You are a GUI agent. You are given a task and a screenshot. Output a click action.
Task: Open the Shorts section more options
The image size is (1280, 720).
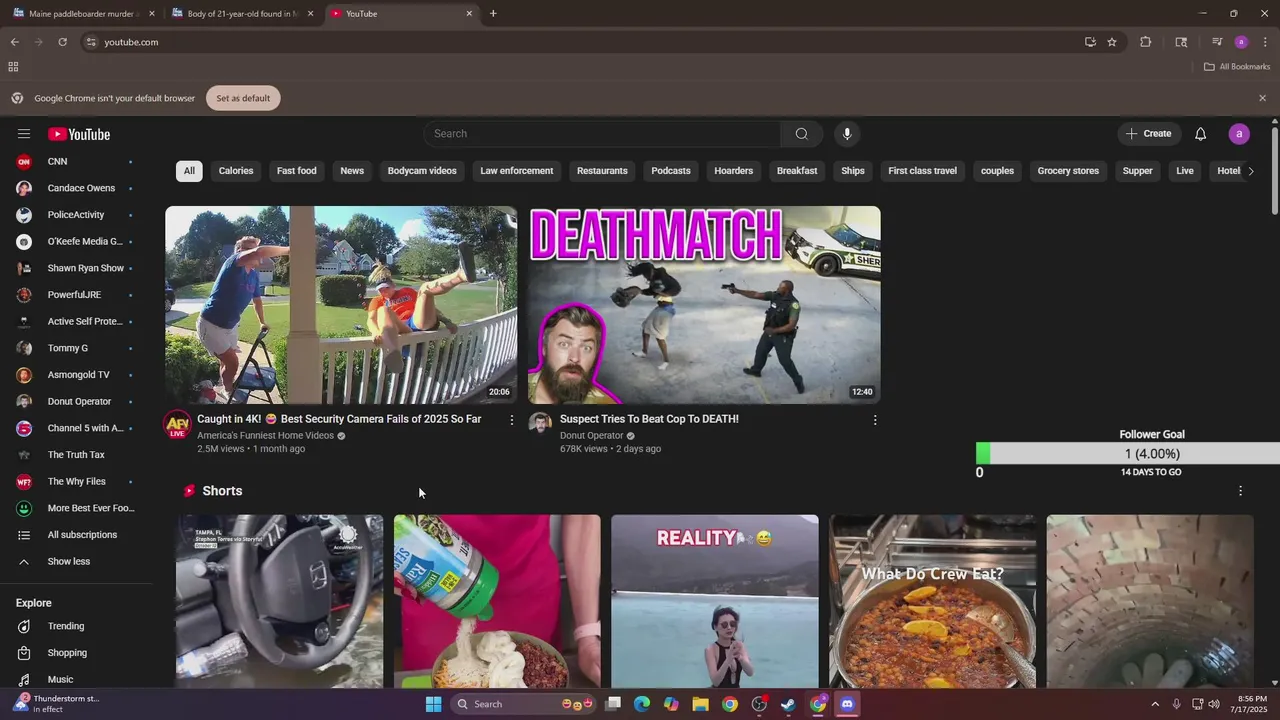click(1240, 491)
